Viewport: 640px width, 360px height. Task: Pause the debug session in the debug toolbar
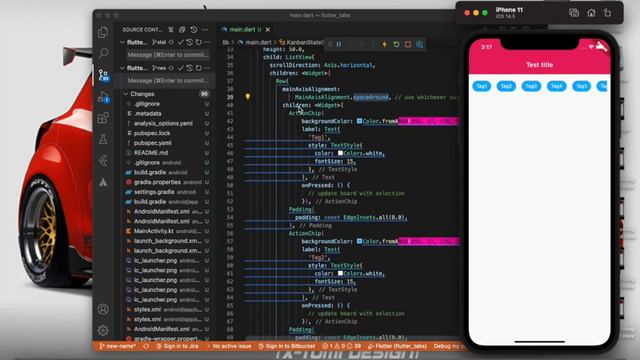[339, 44]
